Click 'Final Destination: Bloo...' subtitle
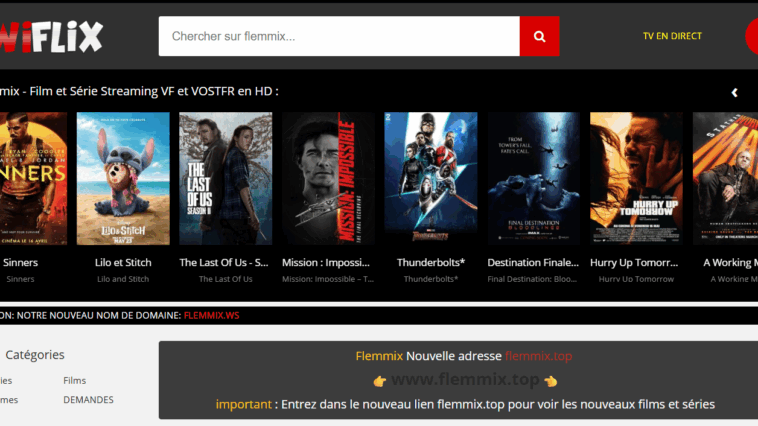This screenshot has width=758, height=426. [x=532, y=279]
